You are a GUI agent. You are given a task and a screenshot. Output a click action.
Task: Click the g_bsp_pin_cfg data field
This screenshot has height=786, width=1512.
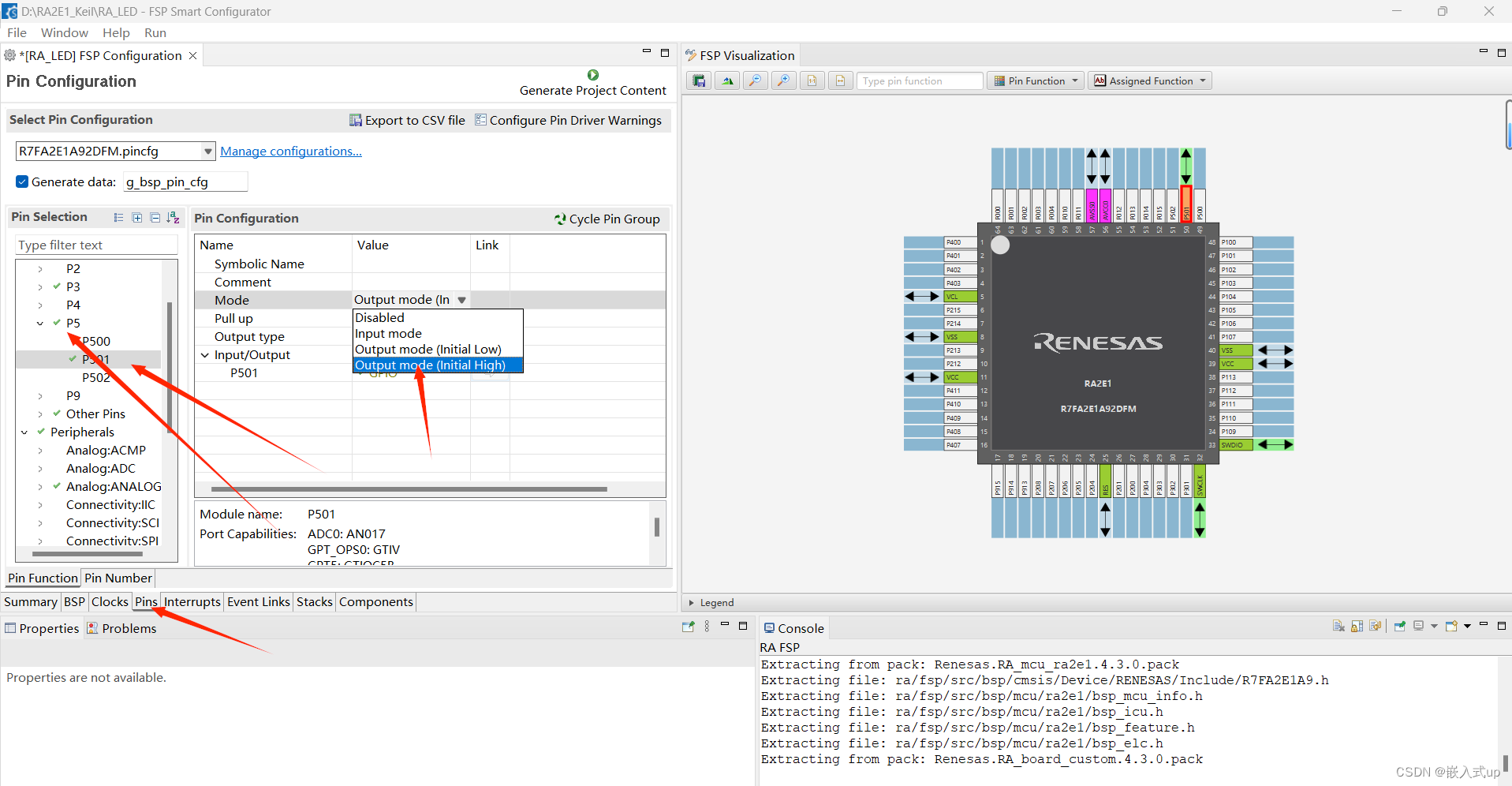(185, 182)
